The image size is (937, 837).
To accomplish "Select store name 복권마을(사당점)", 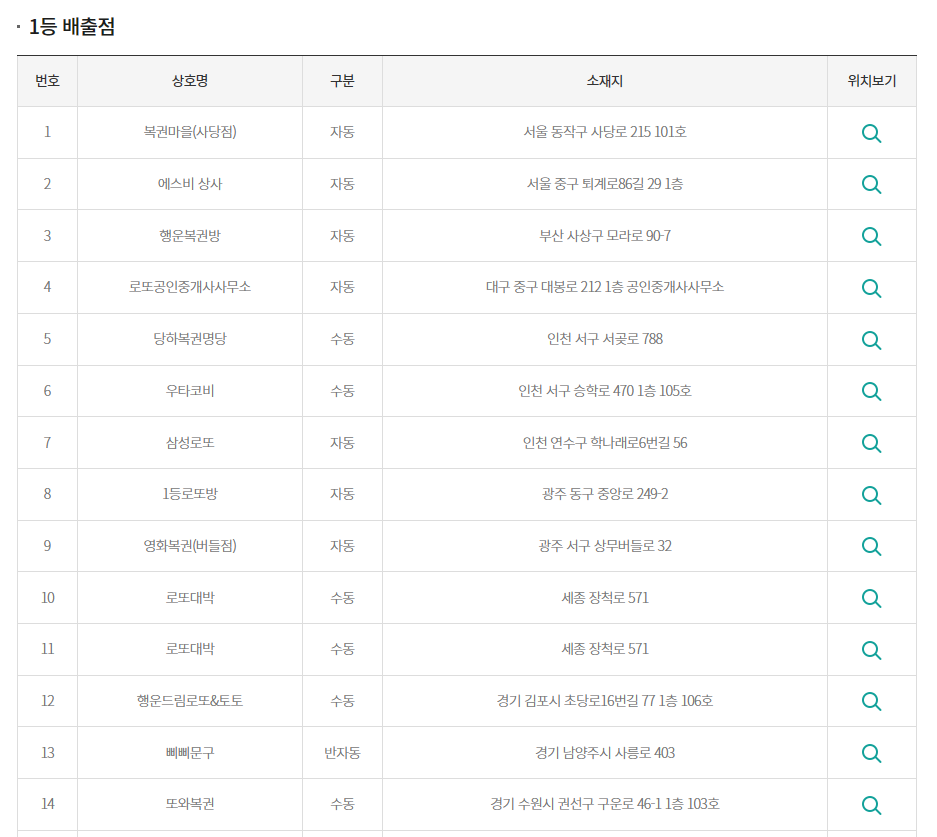I will pyautogui.click(x=190, y=131).
